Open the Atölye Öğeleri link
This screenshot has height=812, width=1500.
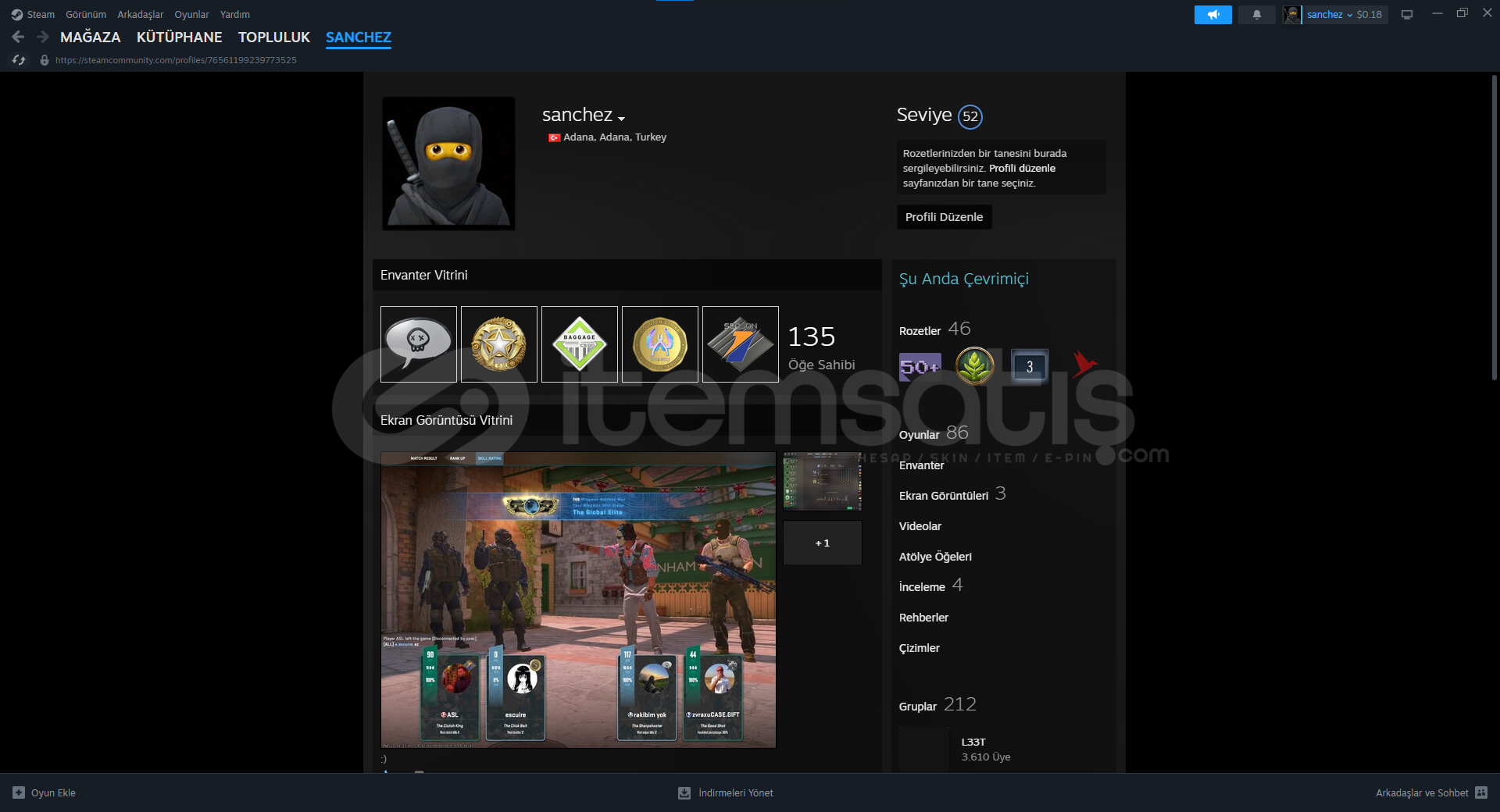(x=935, y=557)
